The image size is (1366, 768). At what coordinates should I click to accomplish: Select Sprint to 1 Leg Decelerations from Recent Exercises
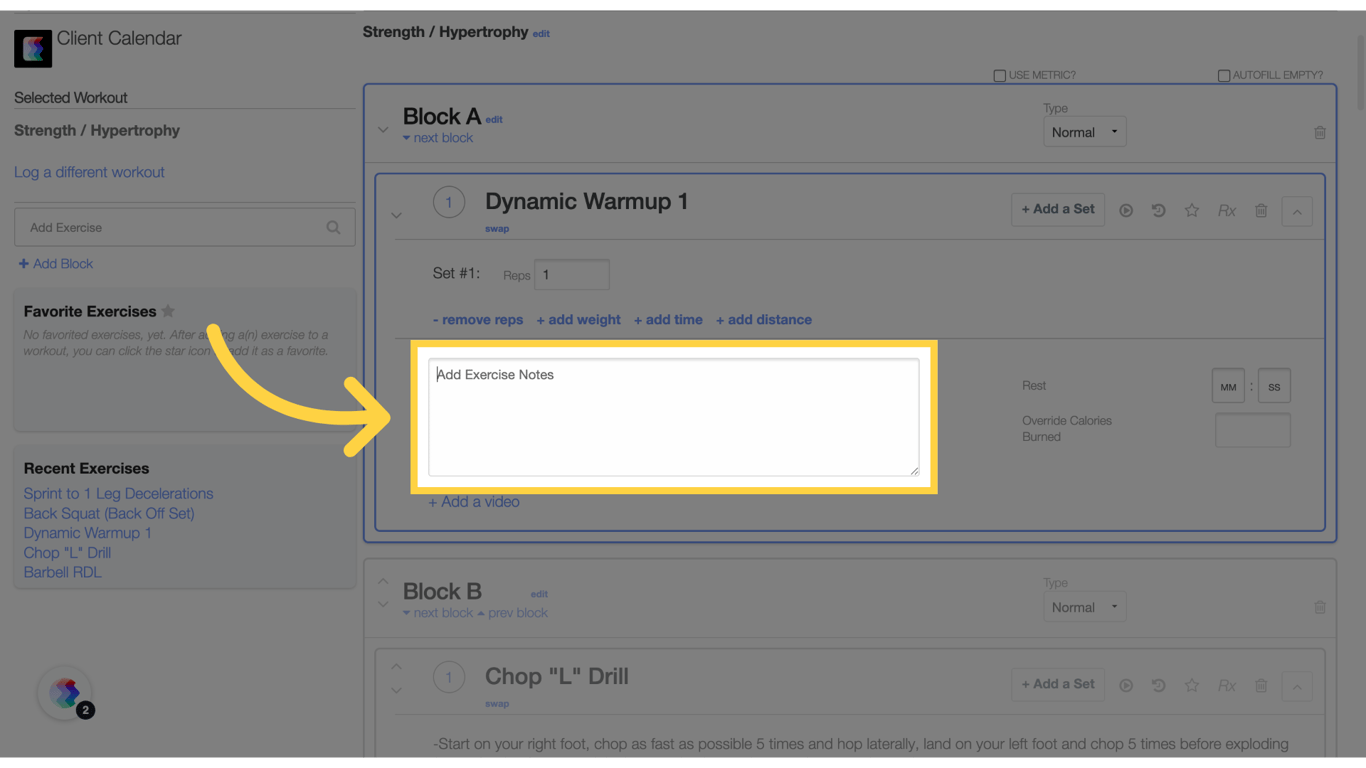[x=118, y=493]
